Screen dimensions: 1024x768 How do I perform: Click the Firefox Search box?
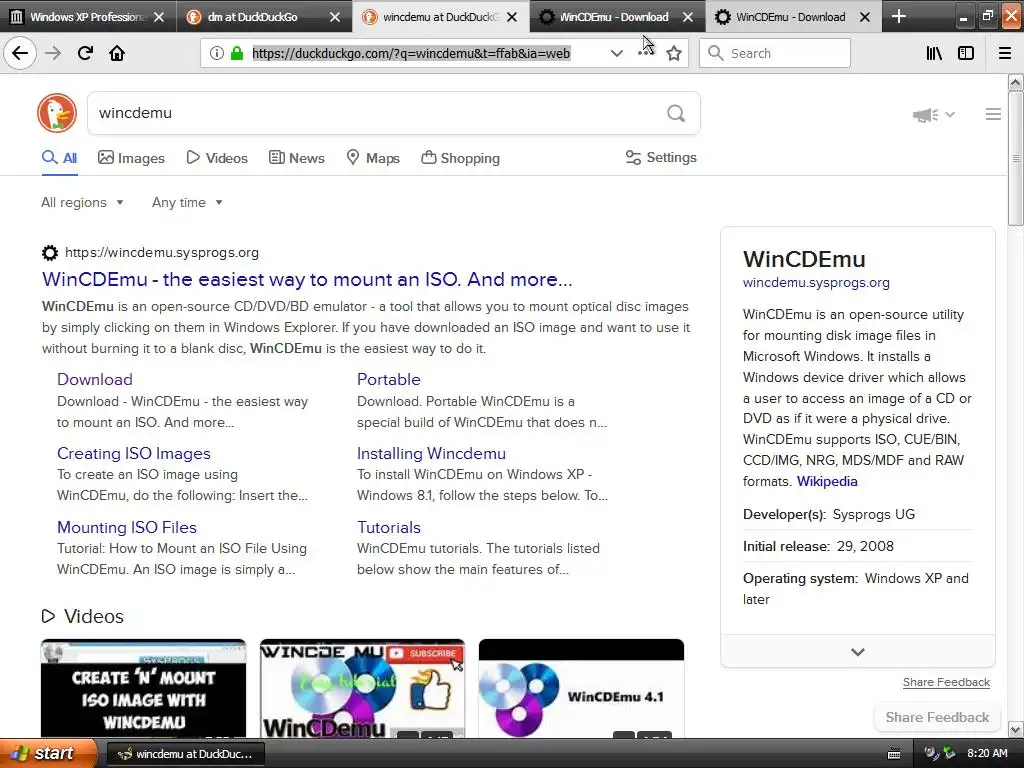click(775, 53)
